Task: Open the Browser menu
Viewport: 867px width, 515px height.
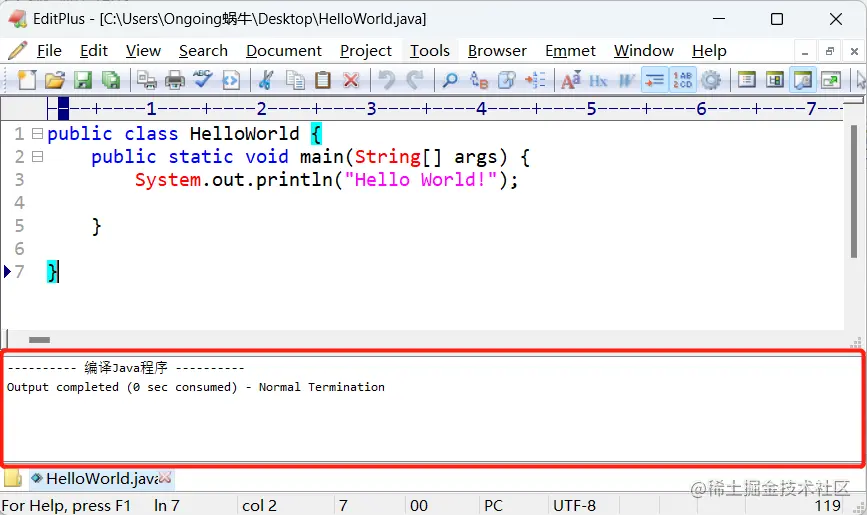Action: point(497,51)
